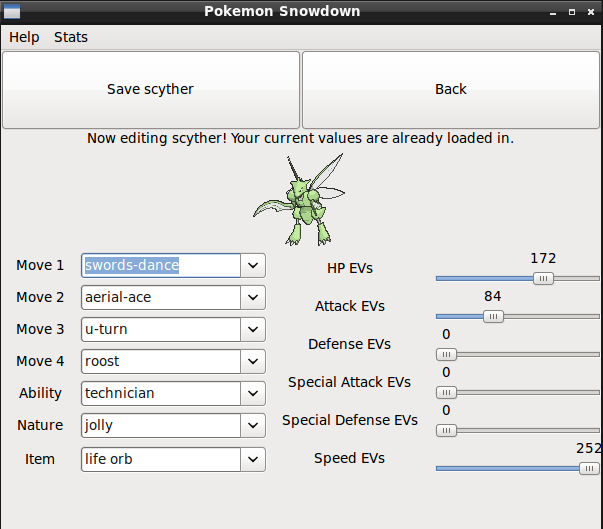Viewport: 603px width, 529px height.
Task: Expand the Nature dropdown arrow
Action: pos(253,425)
